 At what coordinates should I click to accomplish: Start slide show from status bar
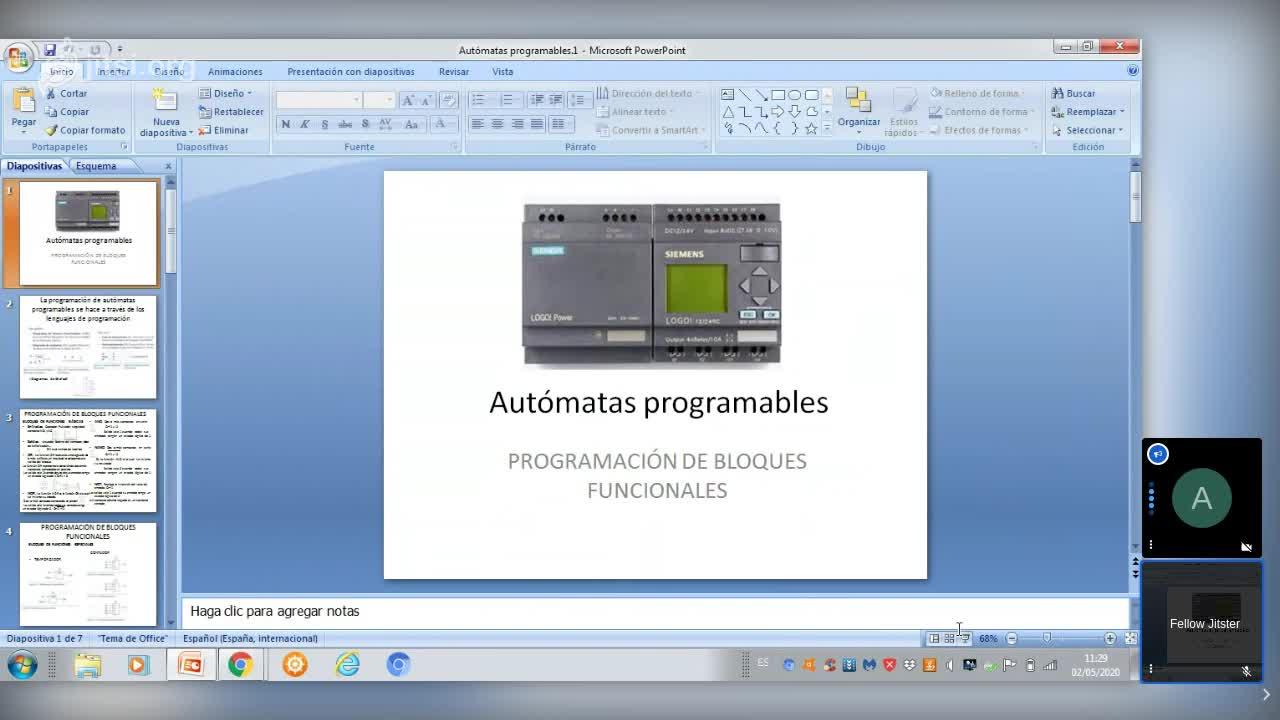coord(964,638)
